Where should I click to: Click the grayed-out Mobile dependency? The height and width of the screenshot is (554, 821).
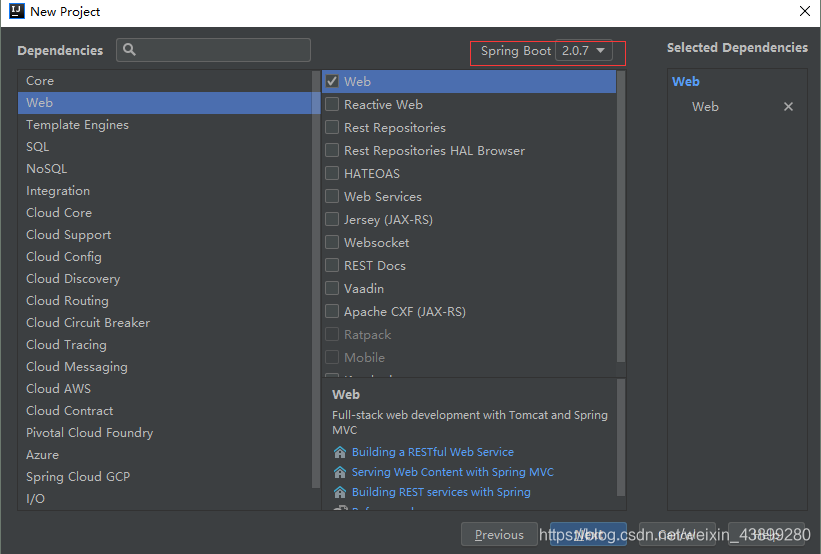point(364,358)
